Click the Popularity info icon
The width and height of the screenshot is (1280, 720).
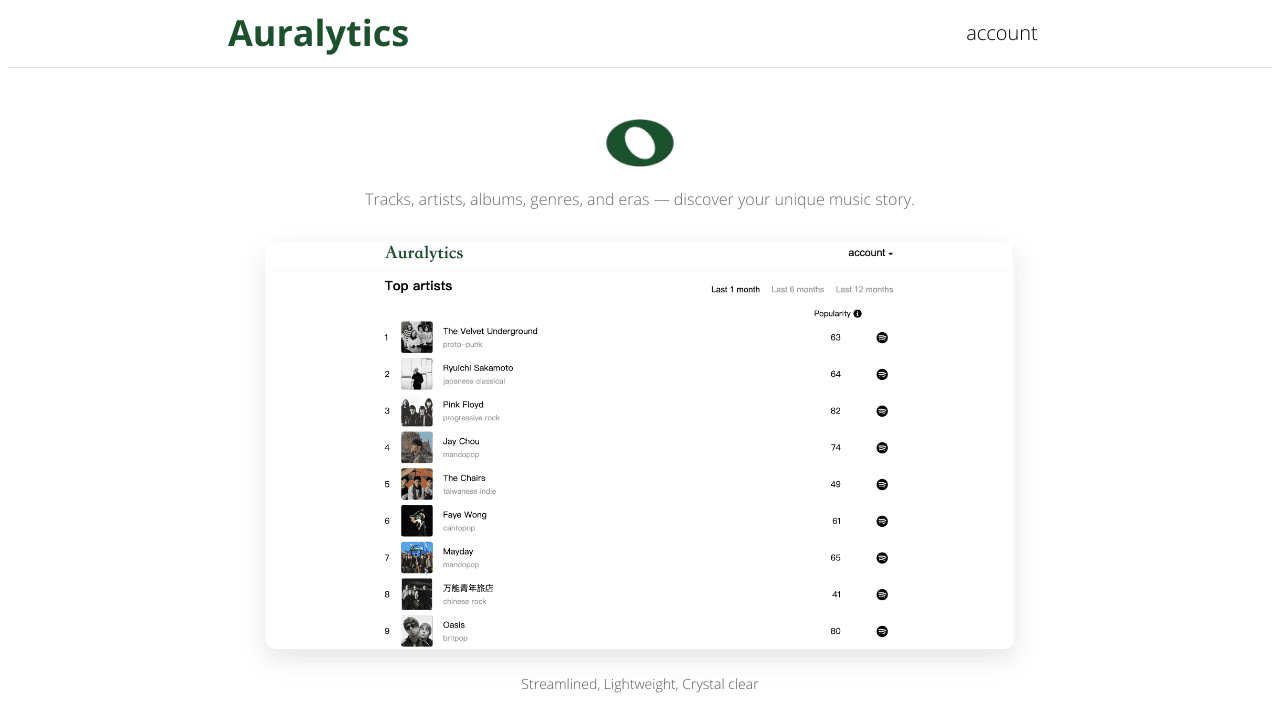pos(858,313)
